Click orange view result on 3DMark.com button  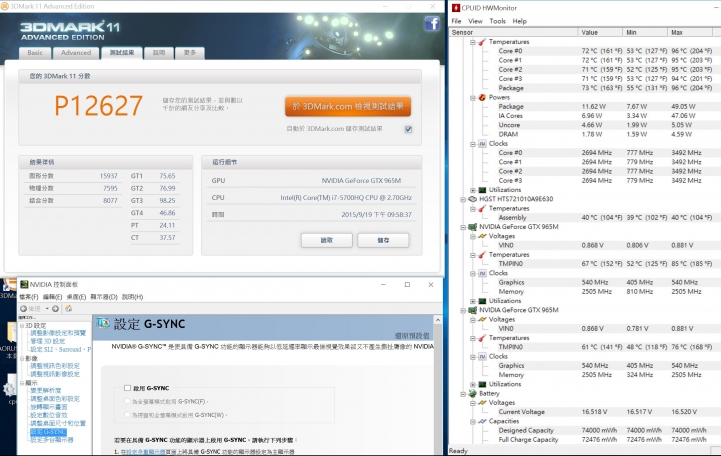click(348, 107)
